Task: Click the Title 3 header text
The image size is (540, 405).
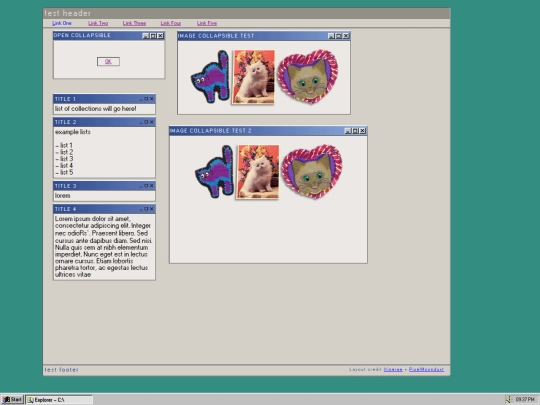Action: pos(65,186)
